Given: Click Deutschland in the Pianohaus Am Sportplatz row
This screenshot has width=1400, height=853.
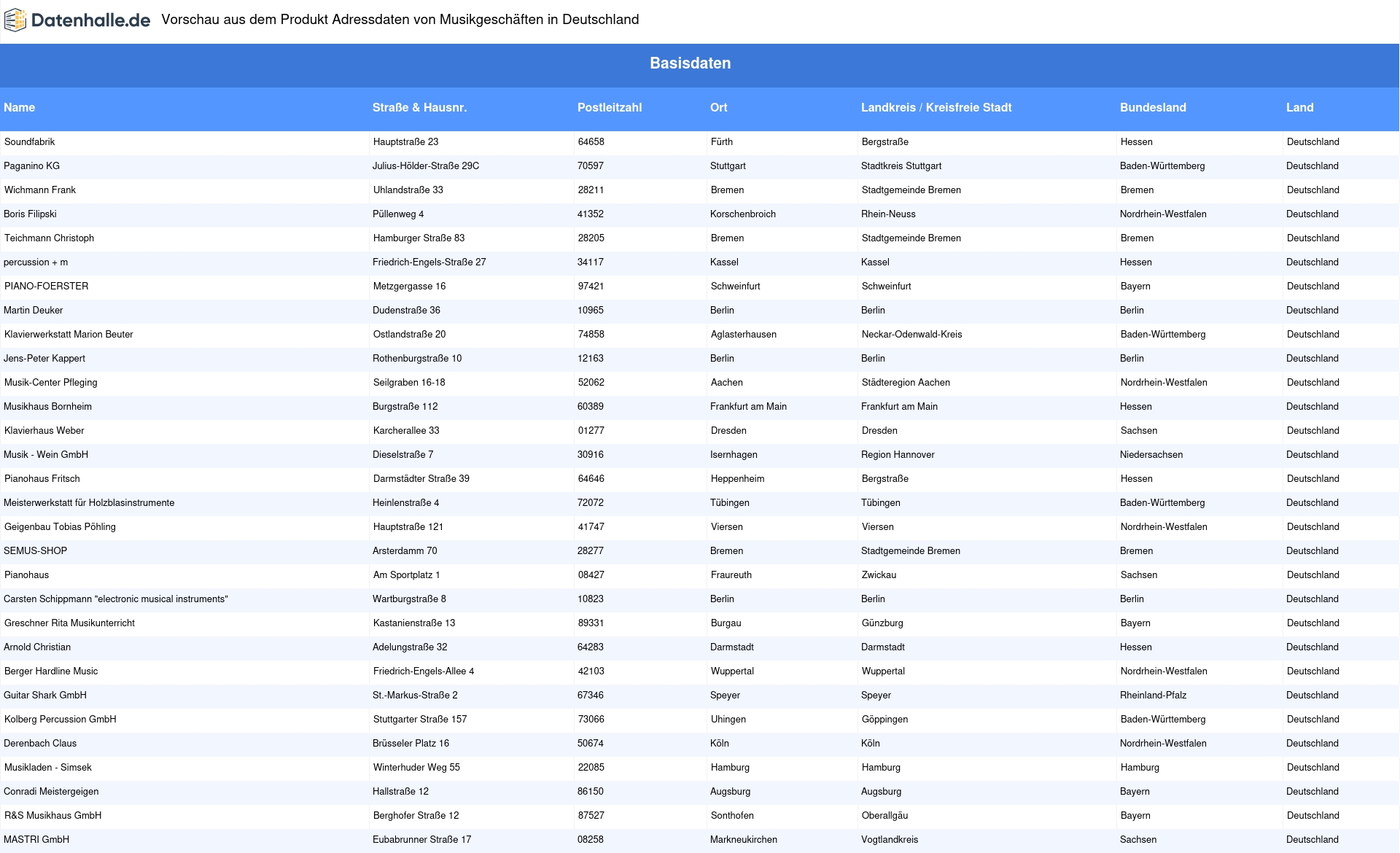Looking at the screenshot, I should (1313, 575).
